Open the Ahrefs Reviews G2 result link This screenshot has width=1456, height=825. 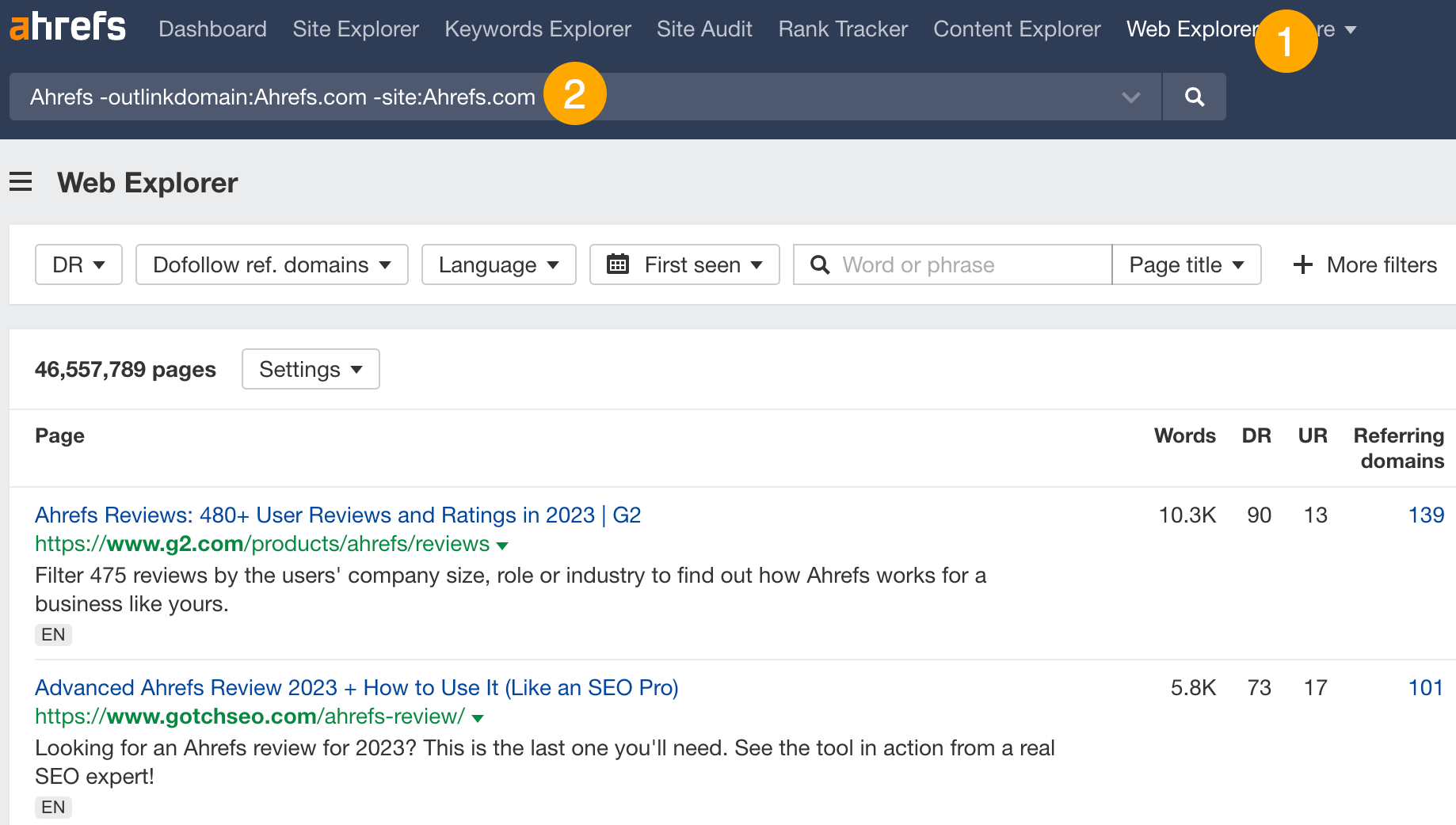pyautogui.click(x=337, y=515)
